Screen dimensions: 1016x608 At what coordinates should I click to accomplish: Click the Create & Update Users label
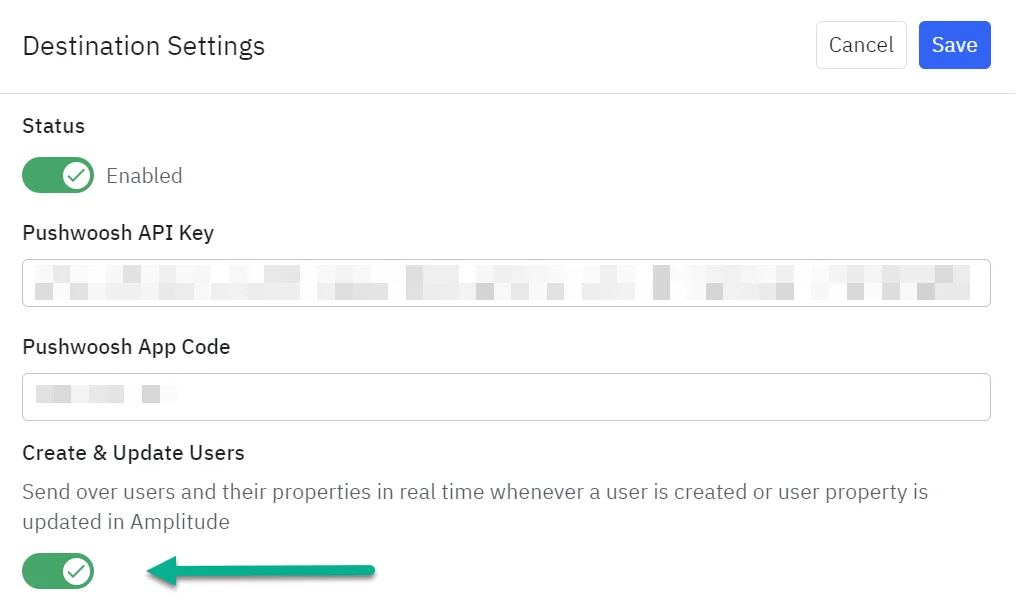point(133,453)
